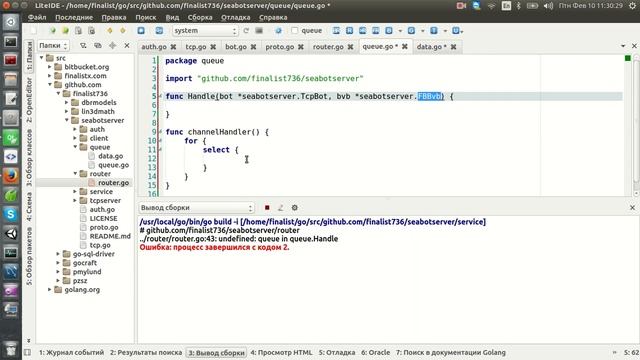
Task: Click the reload environment icon beside system dropdown
Action: [246, 31]
